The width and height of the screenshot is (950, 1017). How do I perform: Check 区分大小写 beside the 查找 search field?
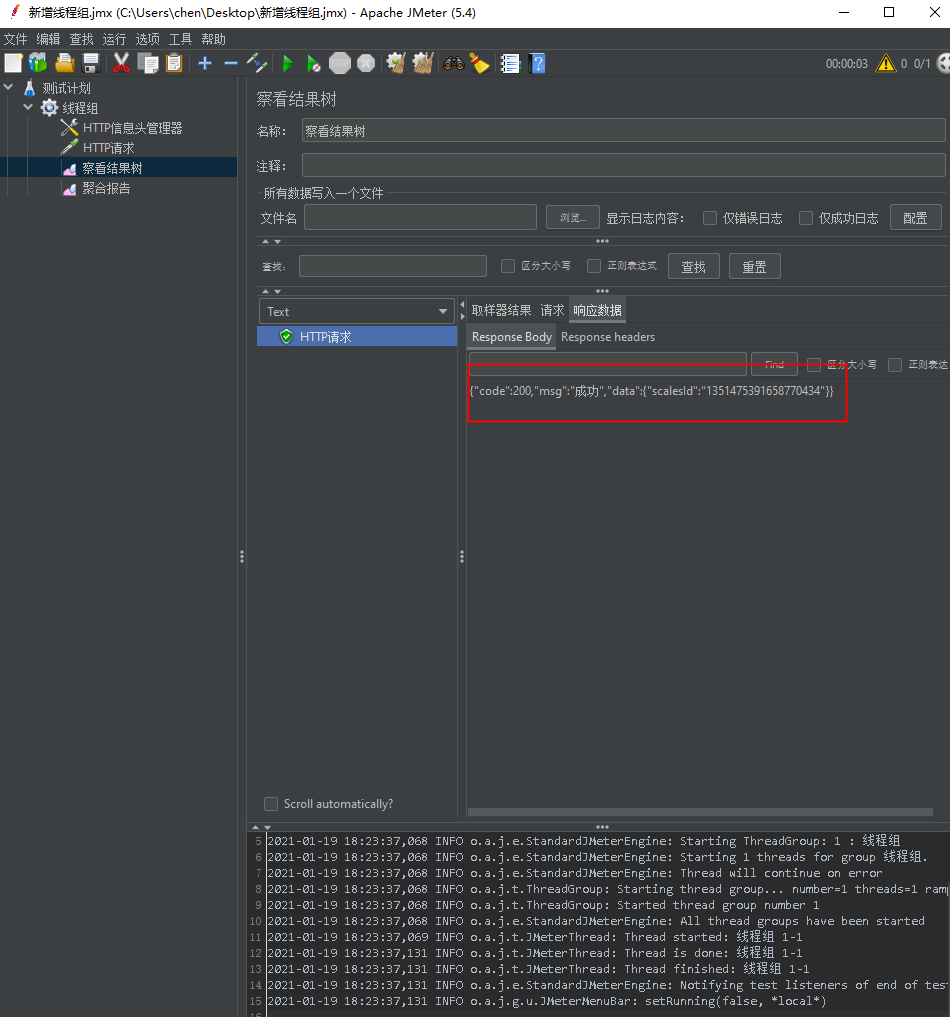click(508, 266)
